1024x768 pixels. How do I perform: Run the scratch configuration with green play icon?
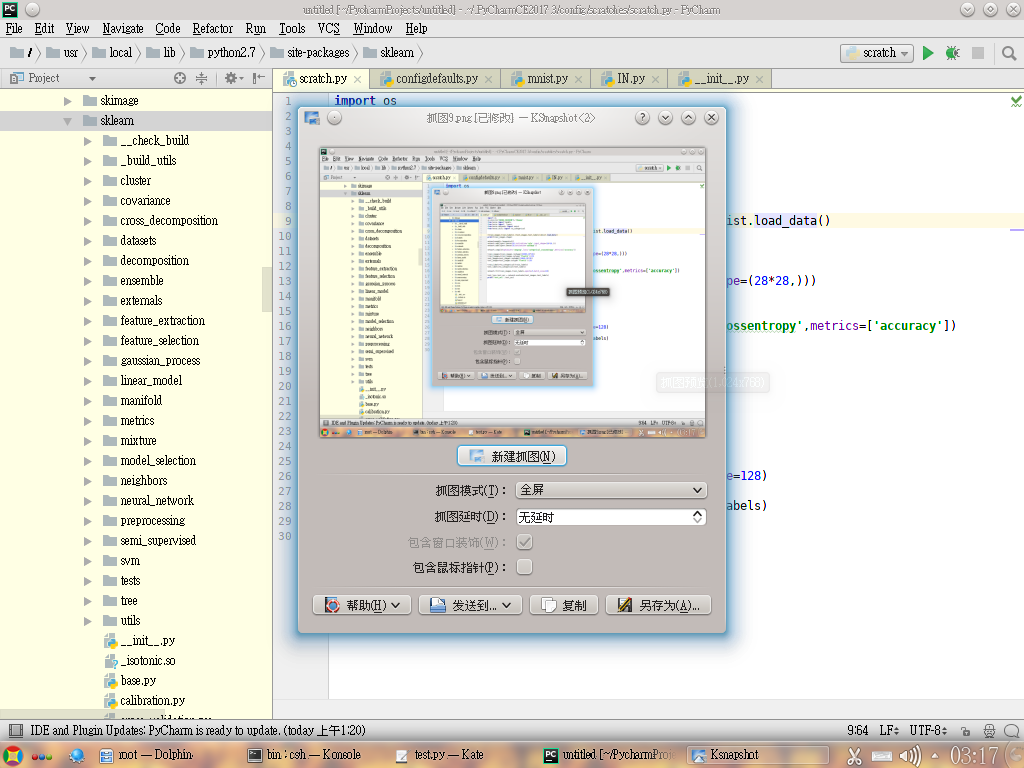click(928, 53)
